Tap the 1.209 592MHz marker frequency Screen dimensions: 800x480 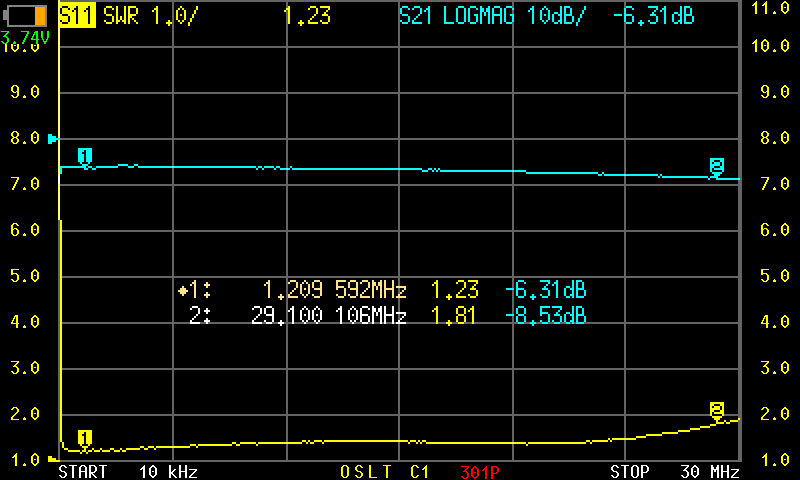click(334, 291)
